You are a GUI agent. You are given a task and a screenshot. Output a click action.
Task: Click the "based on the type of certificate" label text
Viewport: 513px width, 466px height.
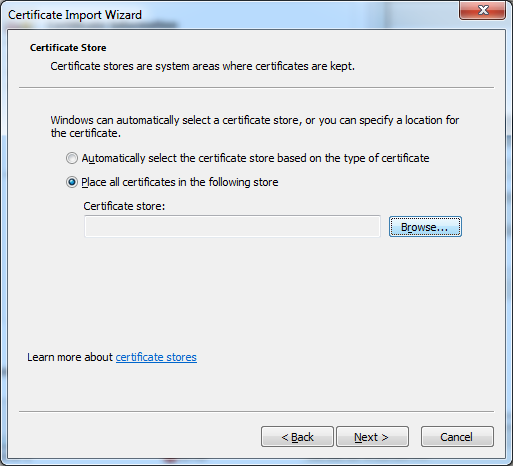click(x=353, y=158)
